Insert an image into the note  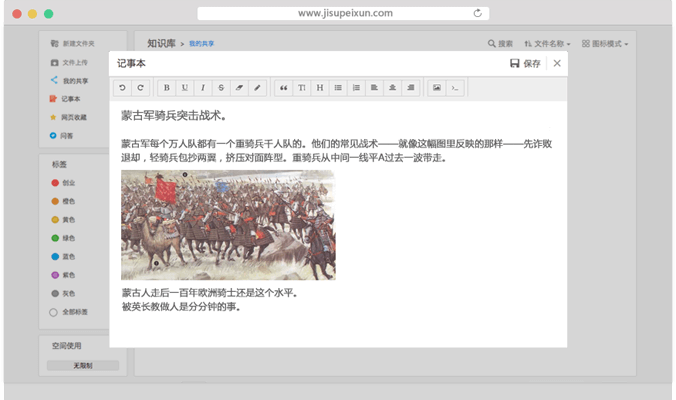click(x=437, y=88)
